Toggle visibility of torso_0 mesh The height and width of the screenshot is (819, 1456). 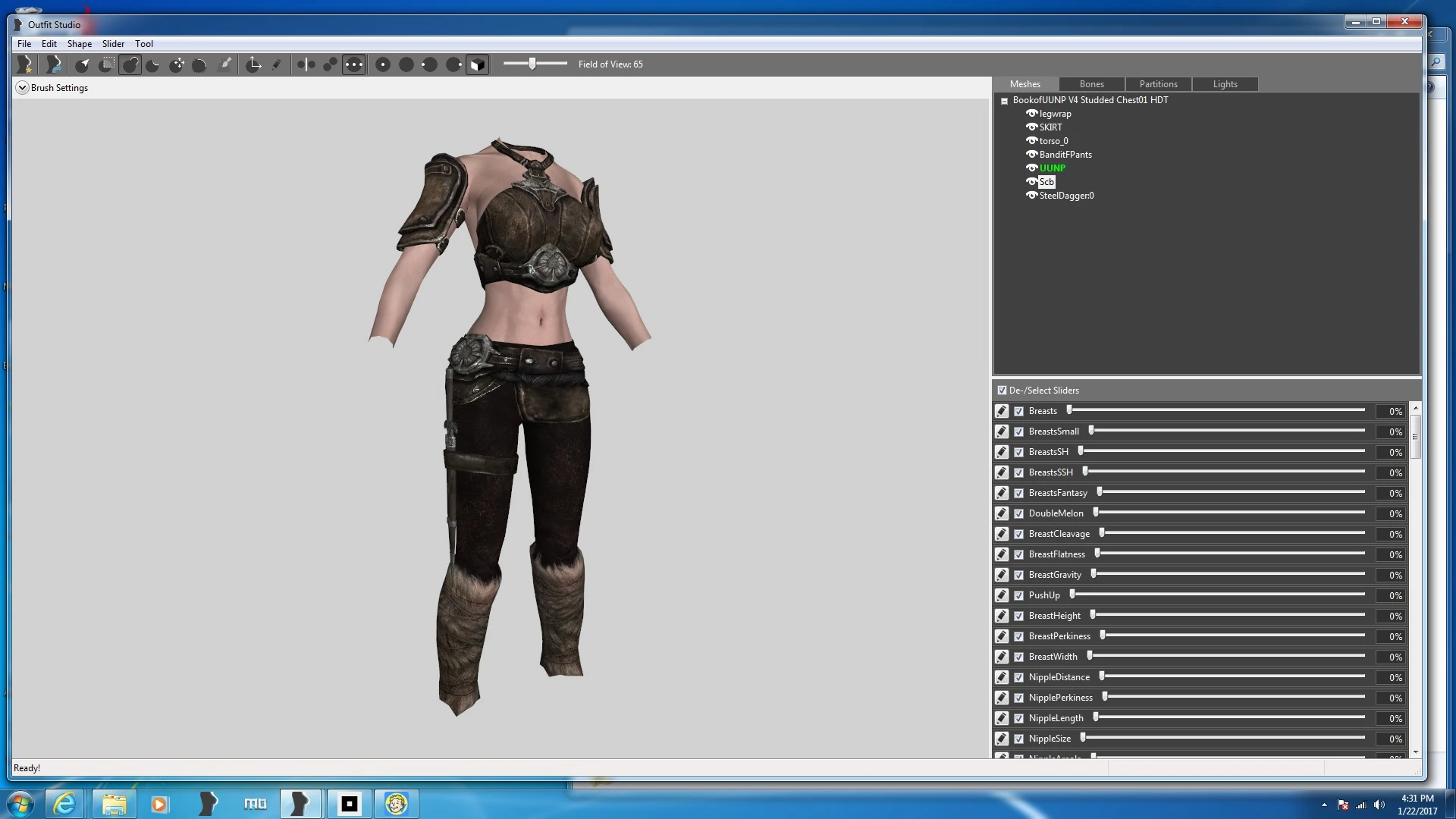1031,140
